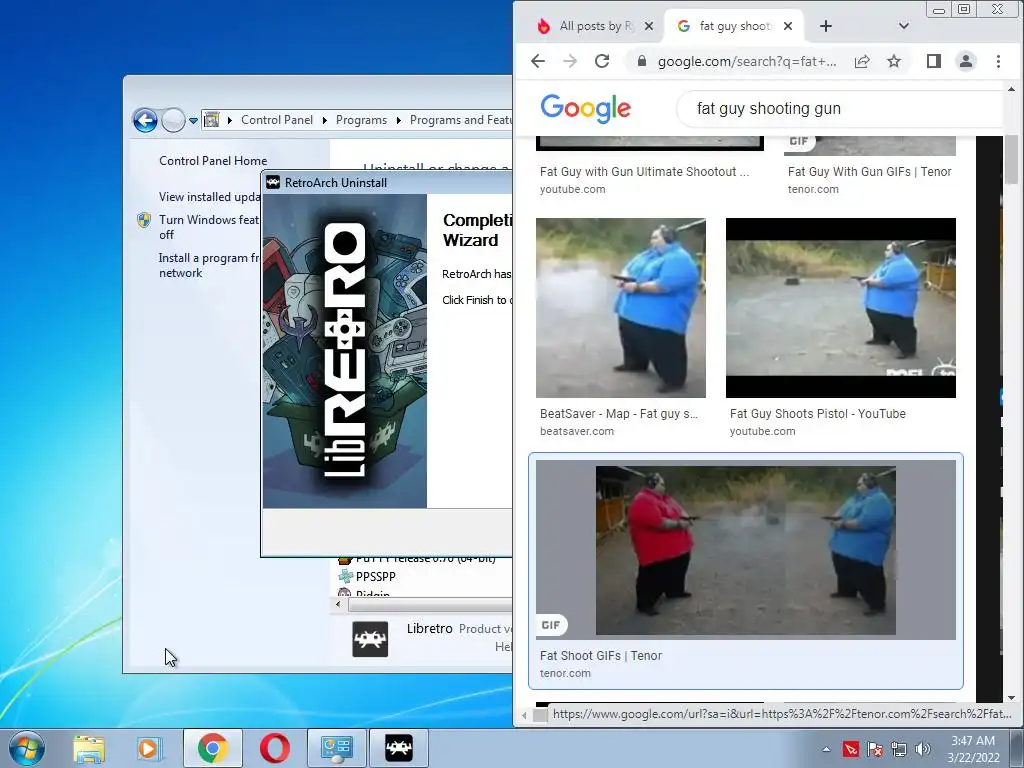Open 'Install a program from network' link
The image size is (1024, 768).
(x=208, y=265)
